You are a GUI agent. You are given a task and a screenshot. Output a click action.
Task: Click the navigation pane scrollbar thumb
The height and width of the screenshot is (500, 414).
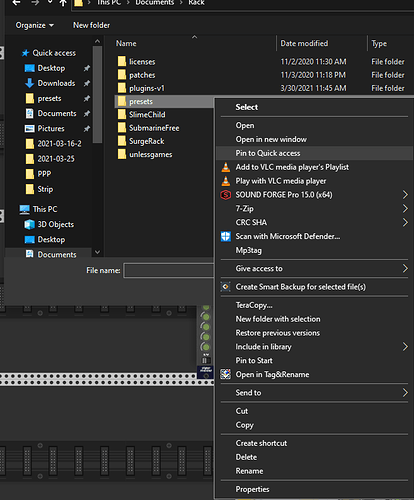point(97,95)
